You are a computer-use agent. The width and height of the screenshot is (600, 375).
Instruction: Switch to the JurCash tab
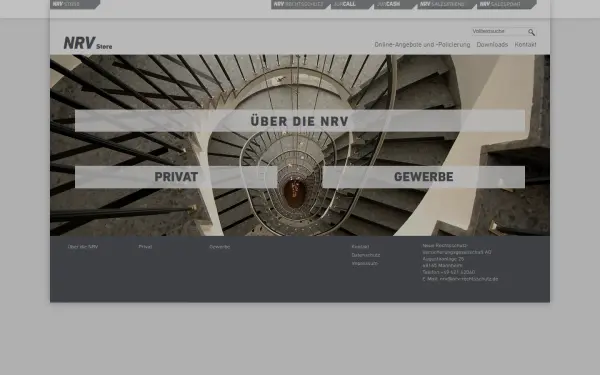click(x=396, y=4)
